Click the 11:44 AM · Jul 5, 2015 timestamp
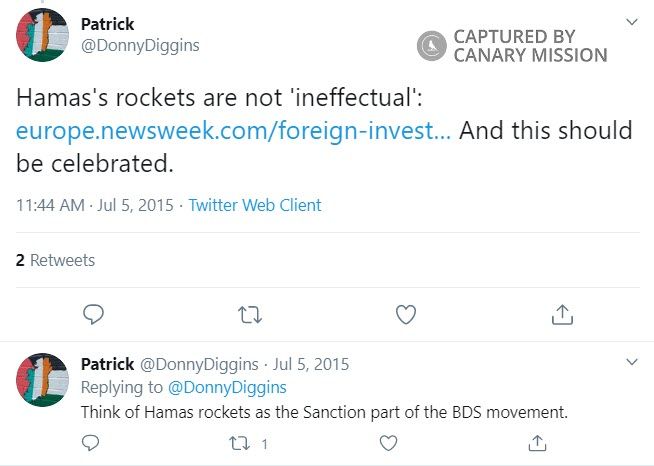The width and height of the screenshot is (654, 466). 94,205
